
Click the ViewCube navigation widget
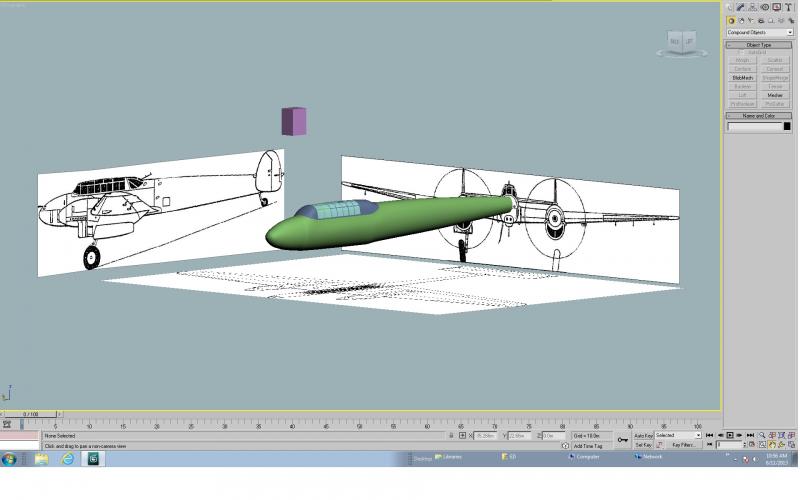(682, 43)
